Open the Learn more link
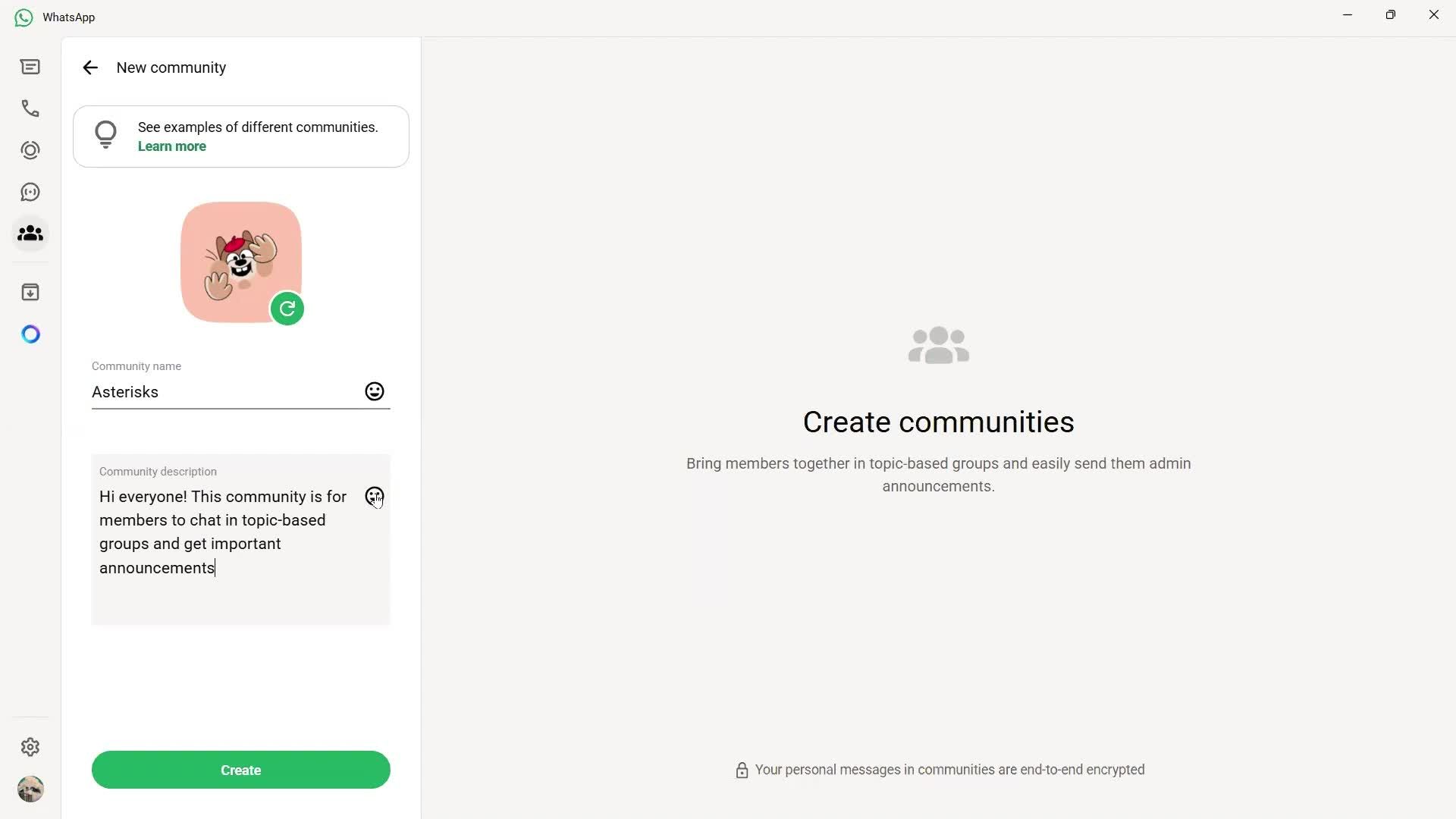Viewport: 1456px width, 819px height. pos(171,146)
